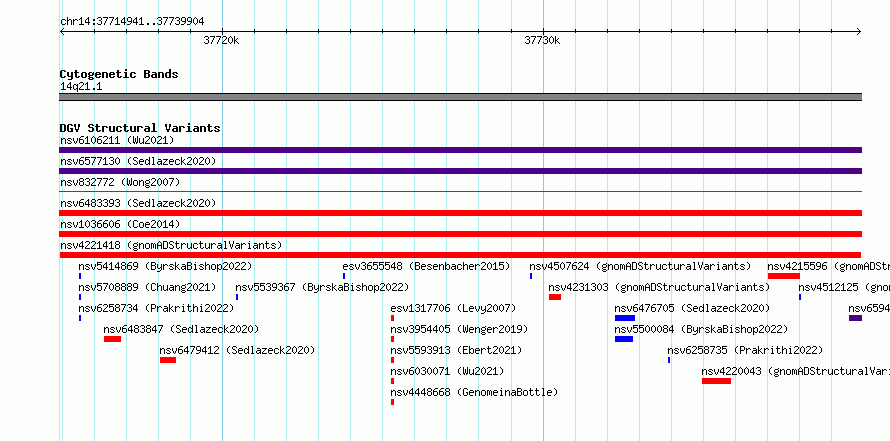Select the nsv6483847 (Sedlazeck2020) label

pyautogui.click(x=181, y=329)
